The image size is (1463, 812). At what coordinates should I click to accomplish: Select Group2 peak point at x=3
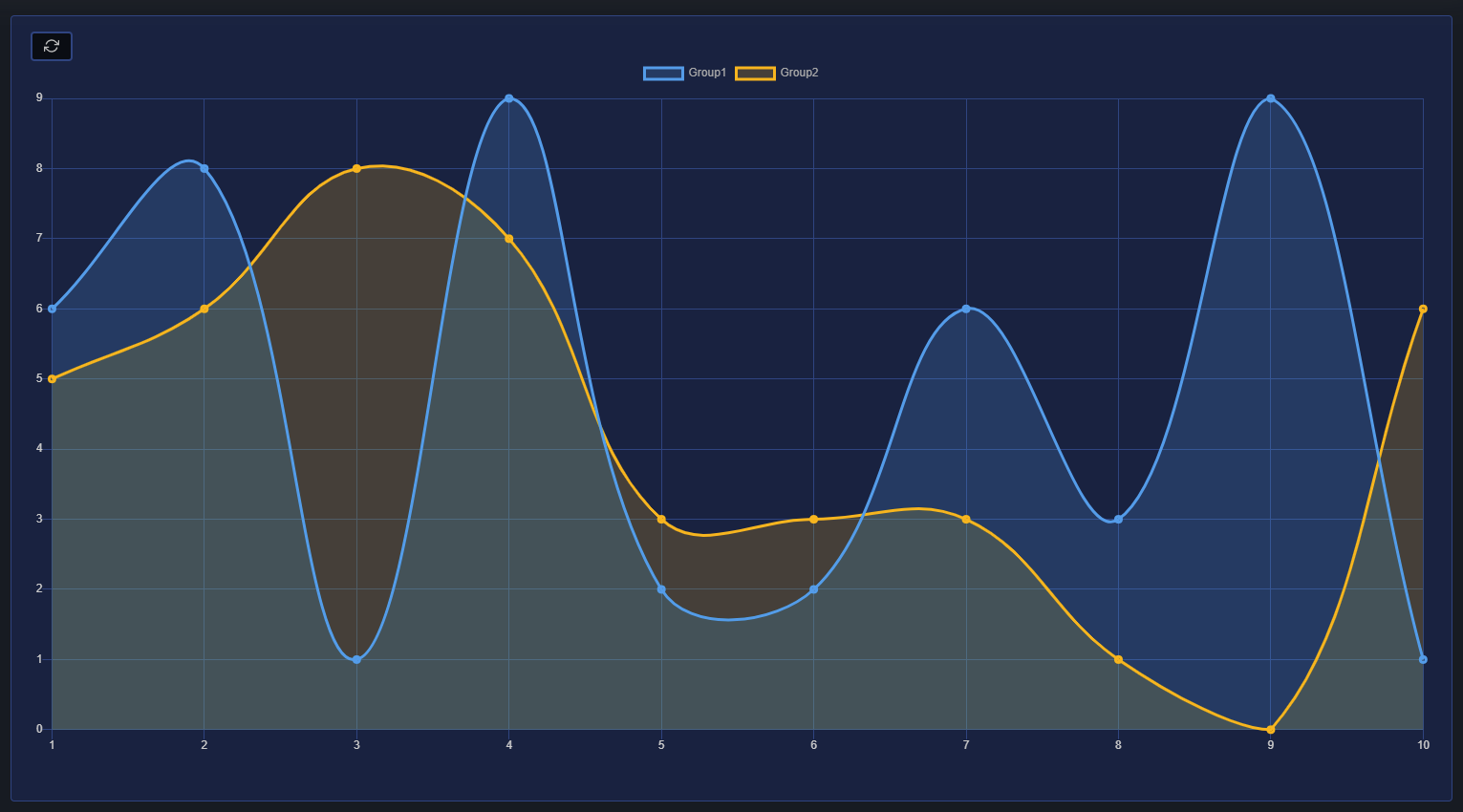pos(356,168)
